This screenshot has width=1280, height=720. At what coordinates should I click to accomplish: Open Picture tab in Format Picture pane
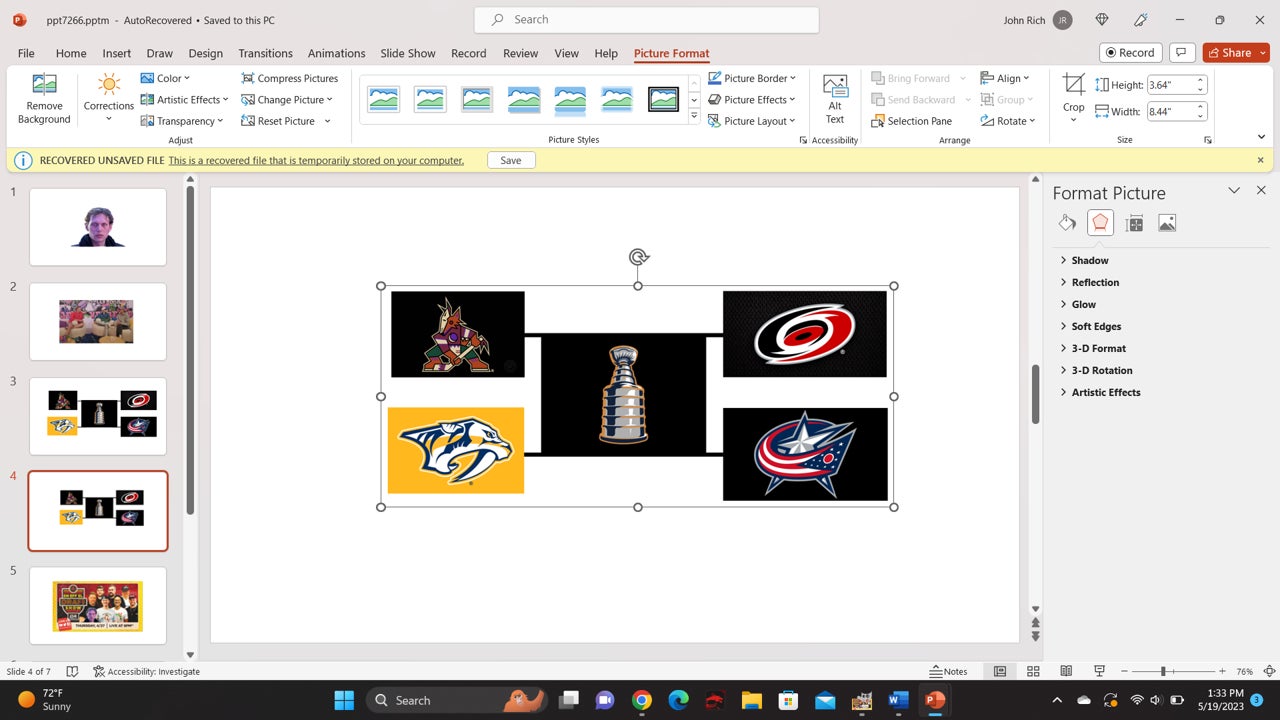(x=1166, y=223)
